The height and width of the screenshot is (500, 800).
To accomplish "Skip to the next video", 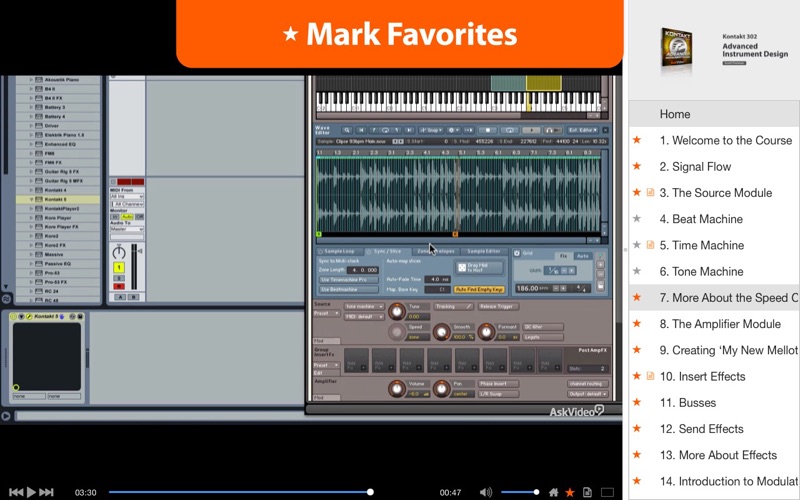I will (46, 492).
